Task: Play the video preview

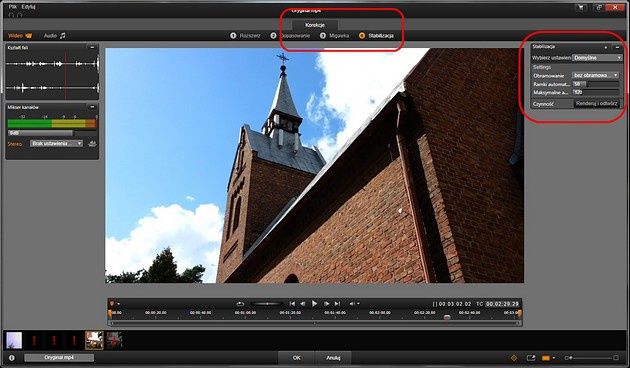Action: coord(315,304)
